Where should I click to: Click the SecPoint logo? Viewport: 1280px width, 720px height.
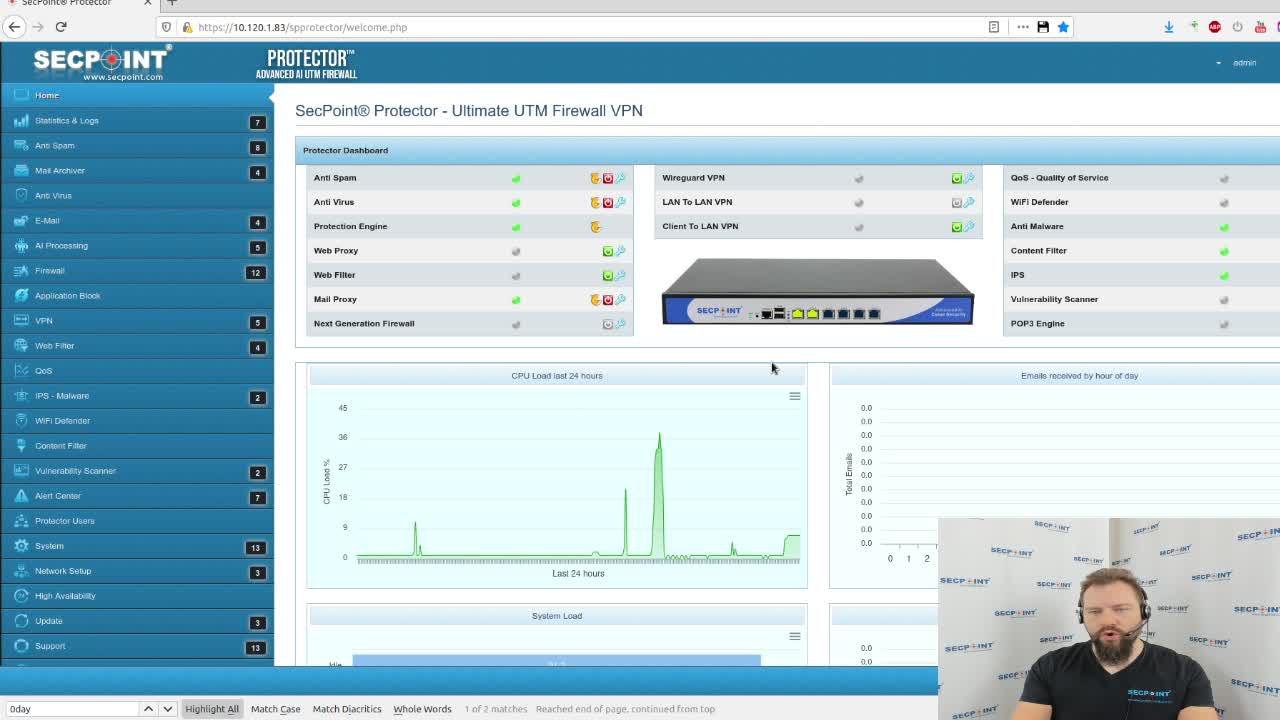point(102,63)
